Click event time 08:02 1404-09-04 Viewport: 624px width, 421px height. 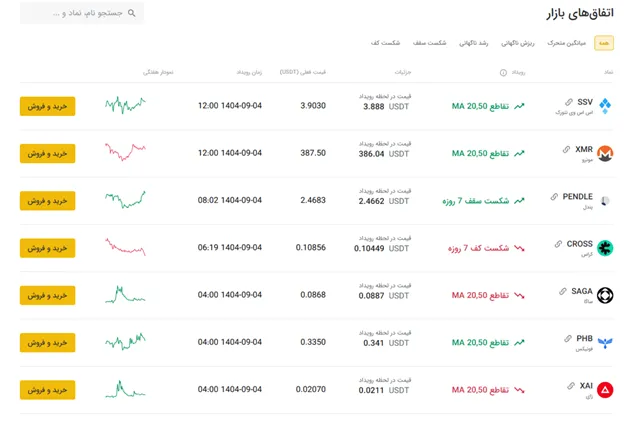click(x=230, y=200)
